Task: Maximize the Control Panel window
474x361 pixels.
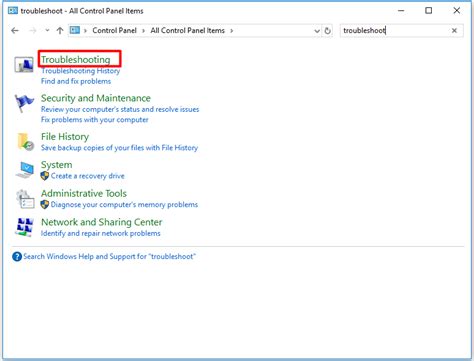Action: pos(429,11)
